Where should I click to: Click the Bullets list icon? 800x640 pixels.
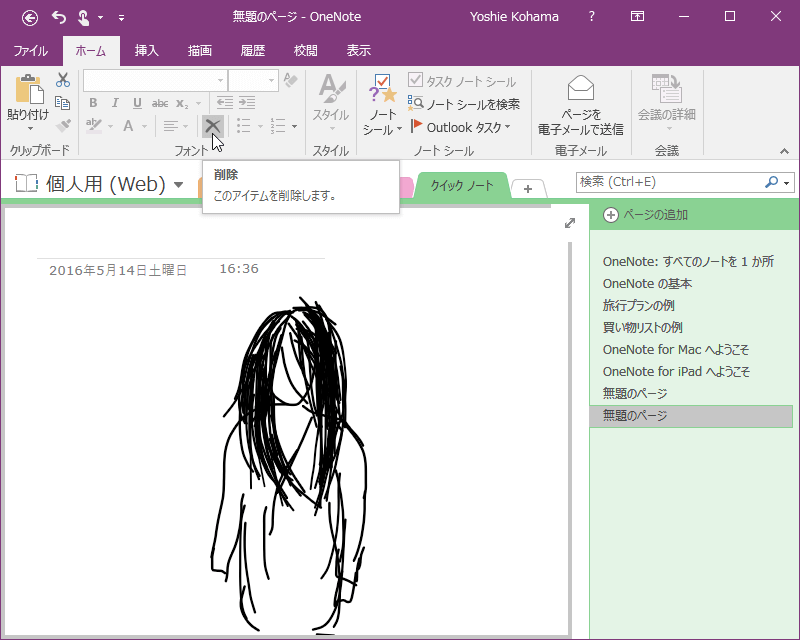(244, 126)
